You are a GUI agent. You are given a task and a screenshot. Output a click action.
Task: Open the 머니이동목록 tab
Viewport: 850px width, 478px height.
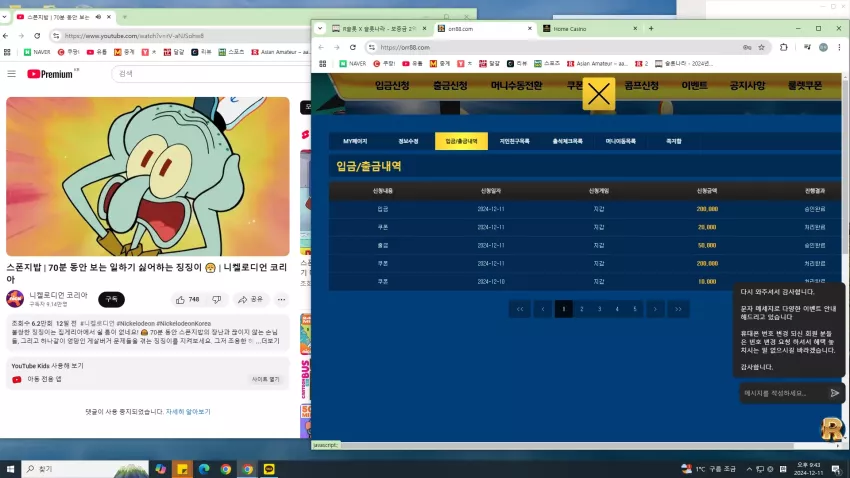(x=621, y=141)
